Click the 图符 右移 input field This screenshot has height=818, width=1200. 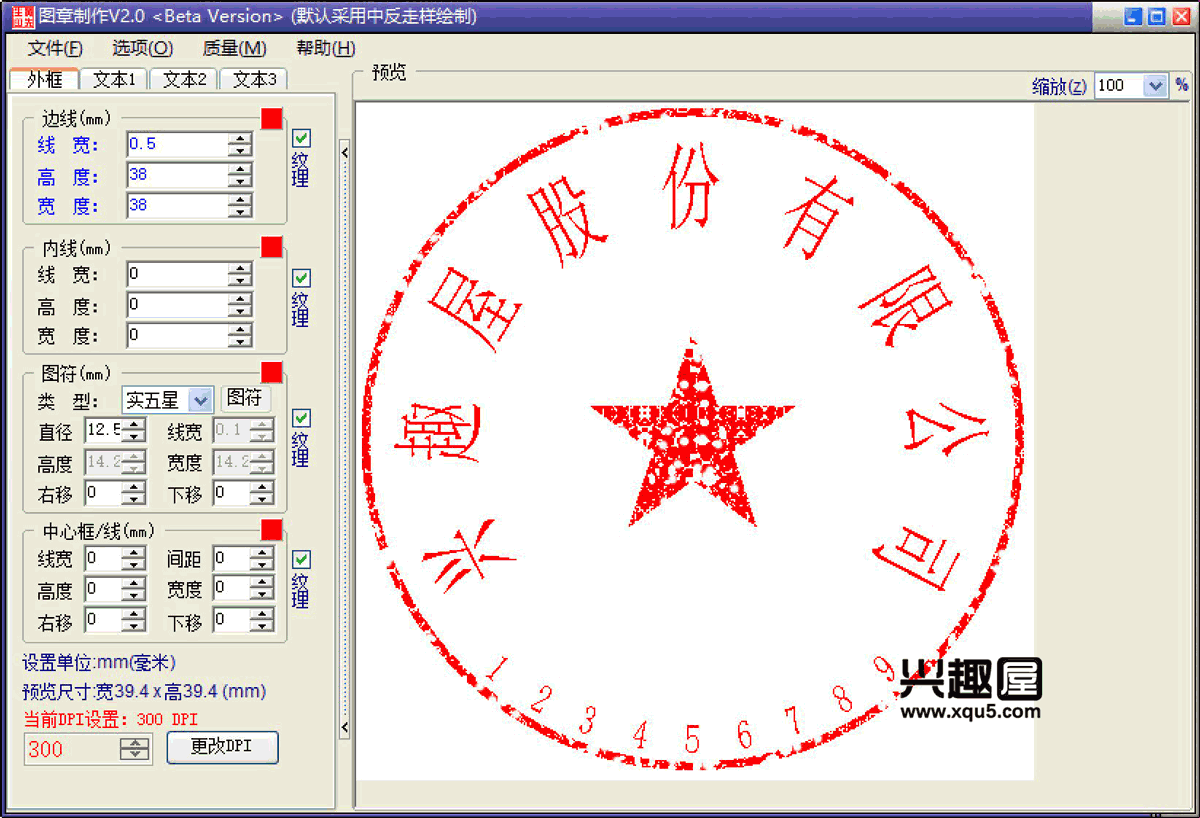103,492
